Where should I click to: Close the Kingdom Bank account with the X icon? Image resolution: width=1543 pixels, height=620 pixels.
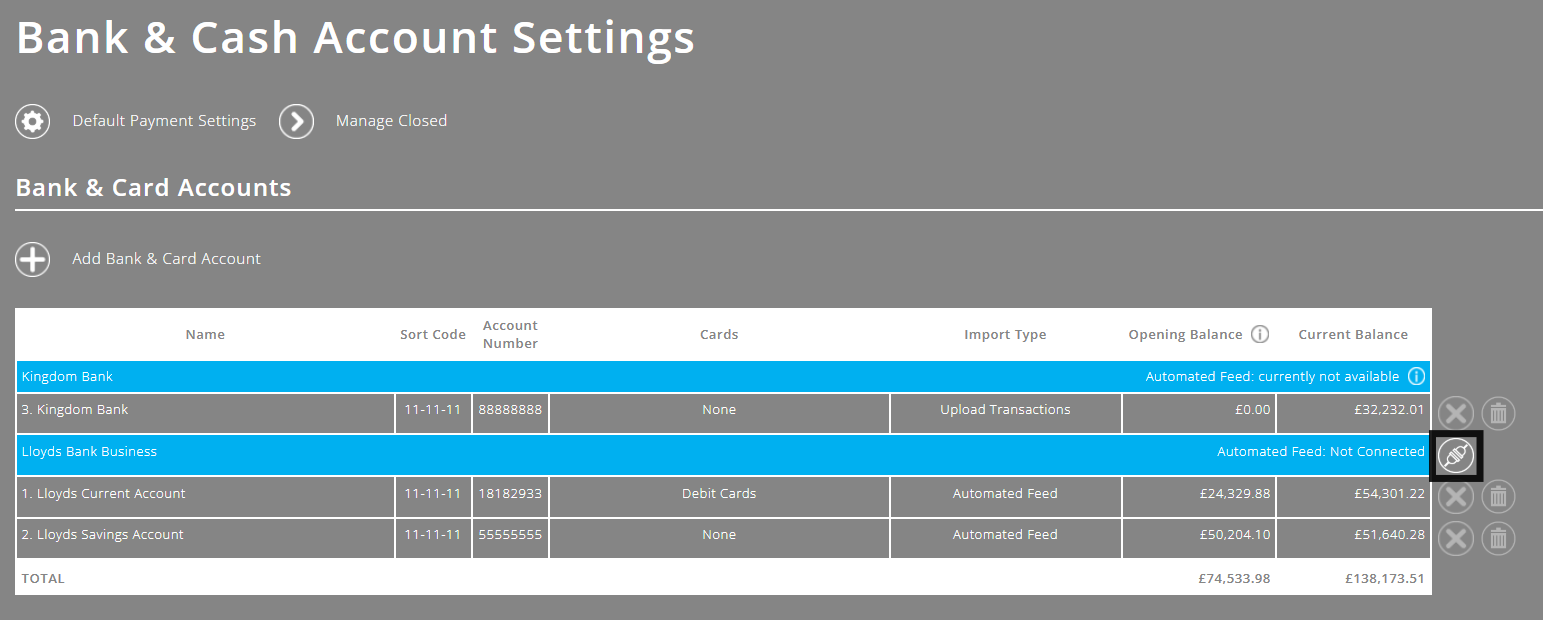pyautogui.click(x=1455, y=413)
